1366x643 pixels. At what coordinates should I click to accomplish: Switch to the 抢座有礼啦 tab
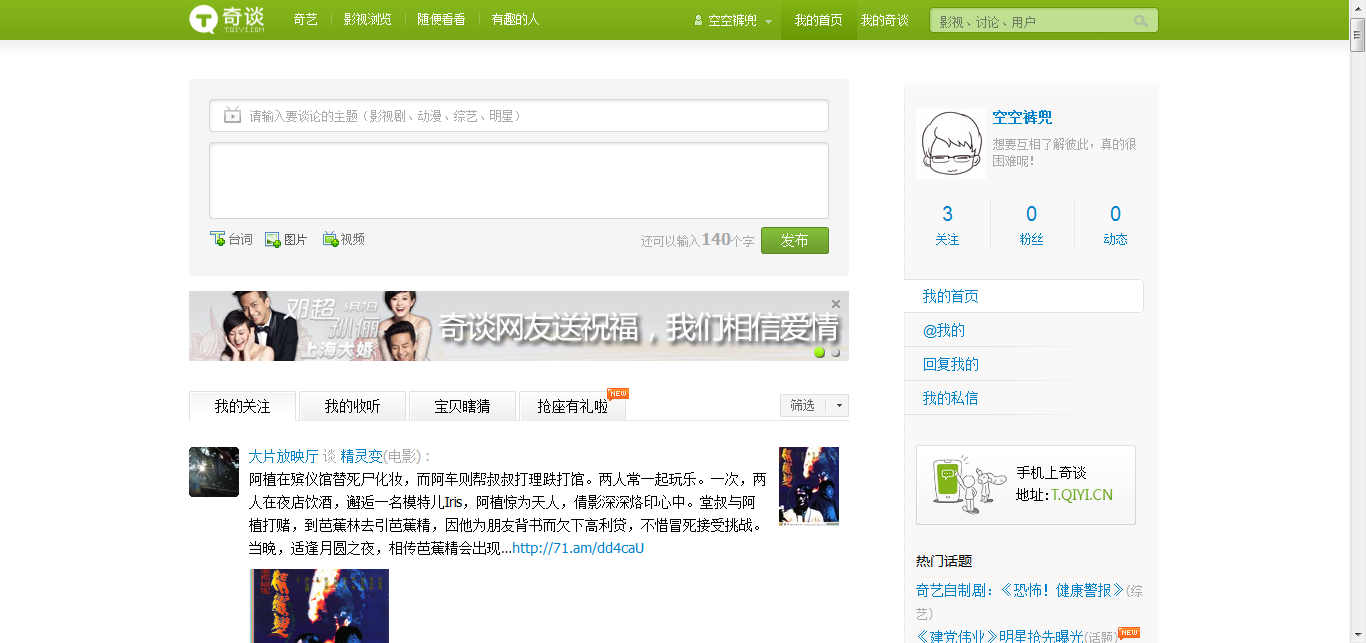pyautogui.click(x=572, y=406)
